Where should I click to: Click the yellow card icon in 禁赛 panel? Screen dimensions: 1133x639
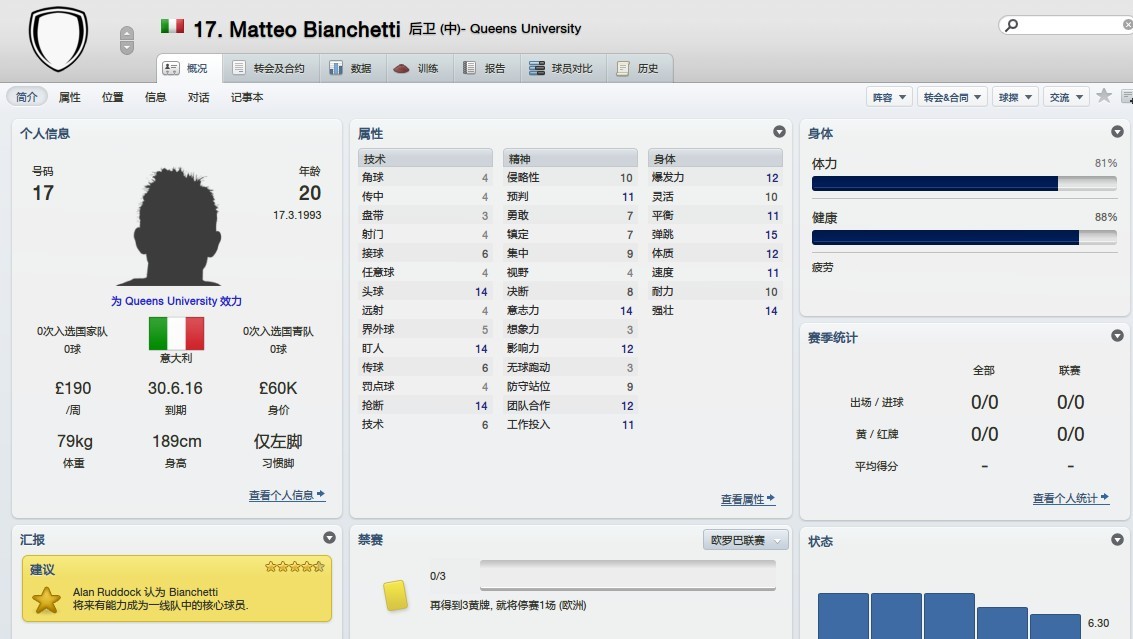395,595
